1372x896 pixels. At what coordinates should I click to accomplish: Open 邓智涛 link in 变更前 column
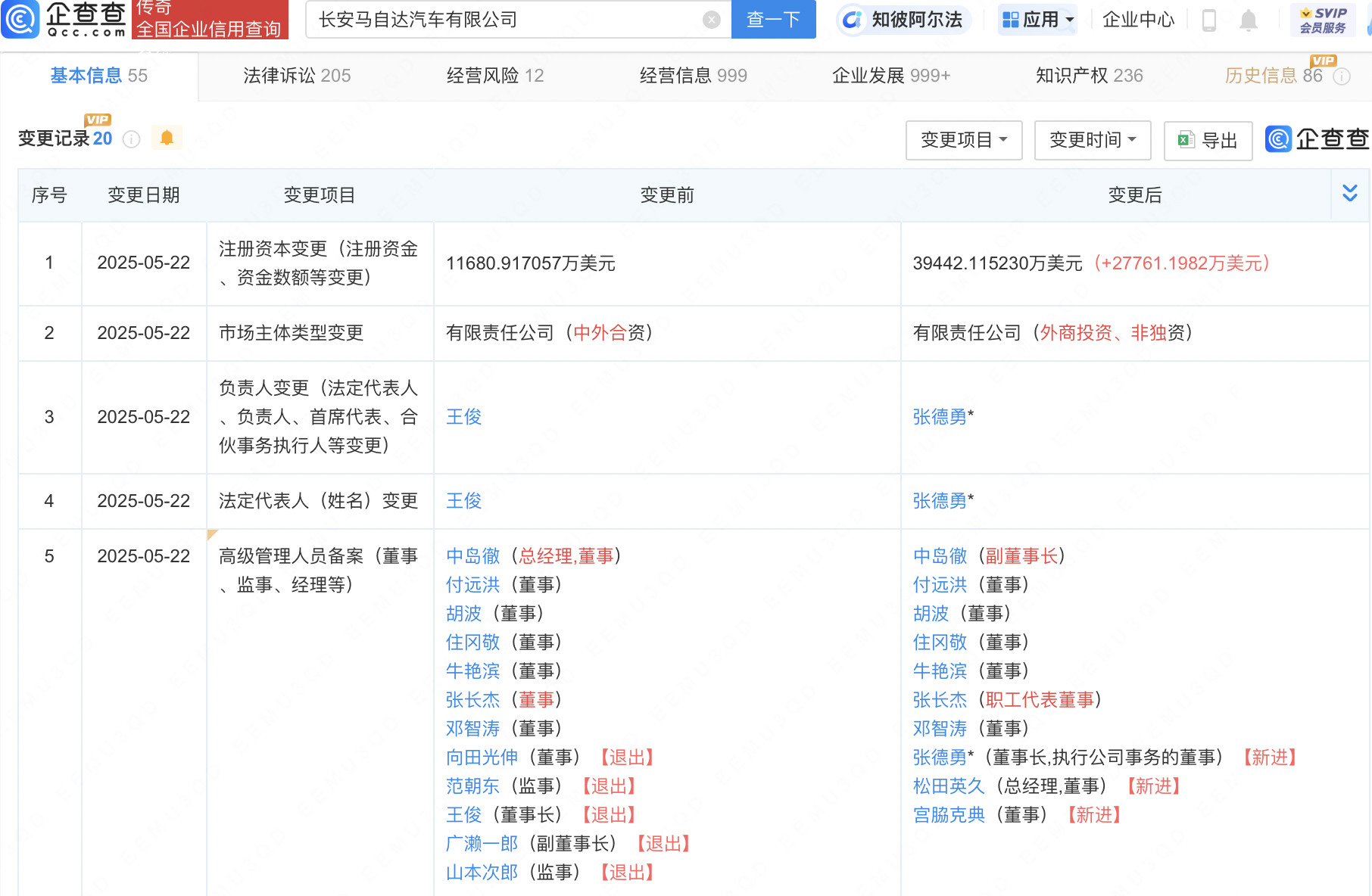(473, 729)
